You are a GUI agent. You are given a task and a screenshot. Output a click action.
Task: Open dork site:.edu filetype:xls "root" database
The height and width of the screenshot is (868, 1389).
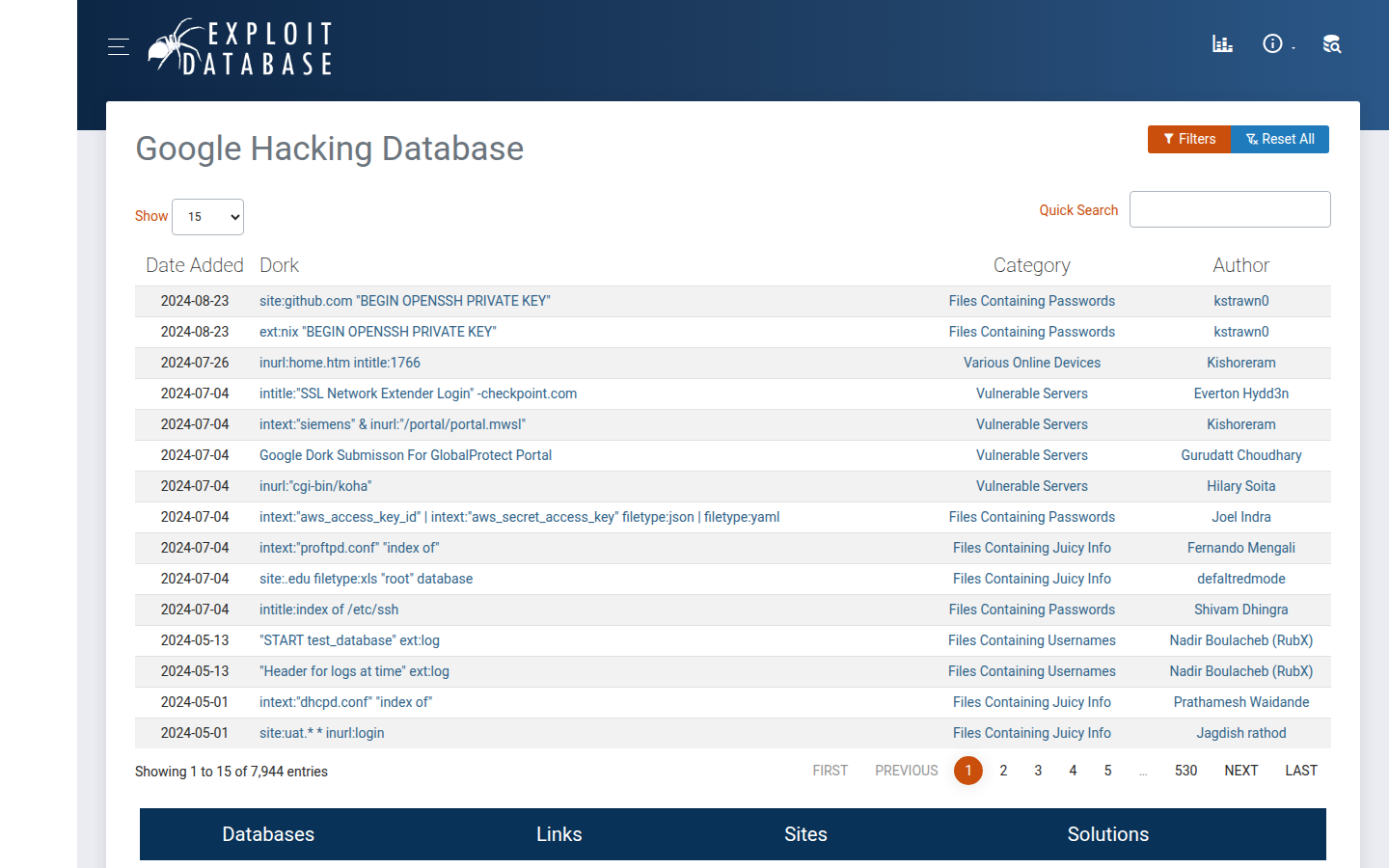[366, 579]
